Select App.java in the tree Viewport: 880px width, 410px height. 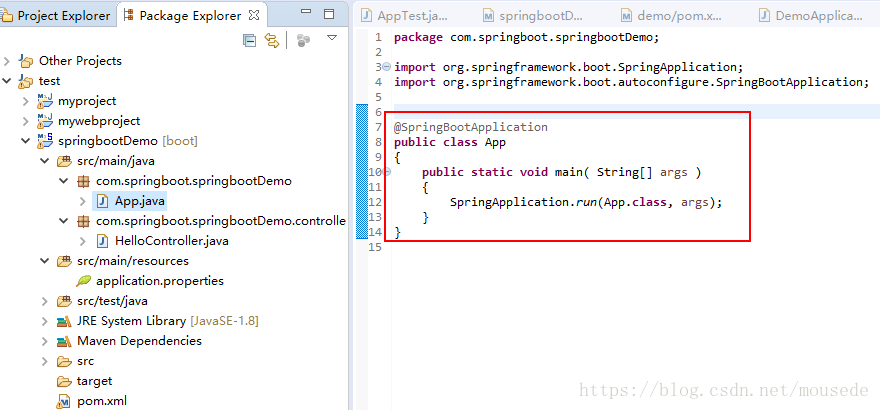click(x=140, y=201)
